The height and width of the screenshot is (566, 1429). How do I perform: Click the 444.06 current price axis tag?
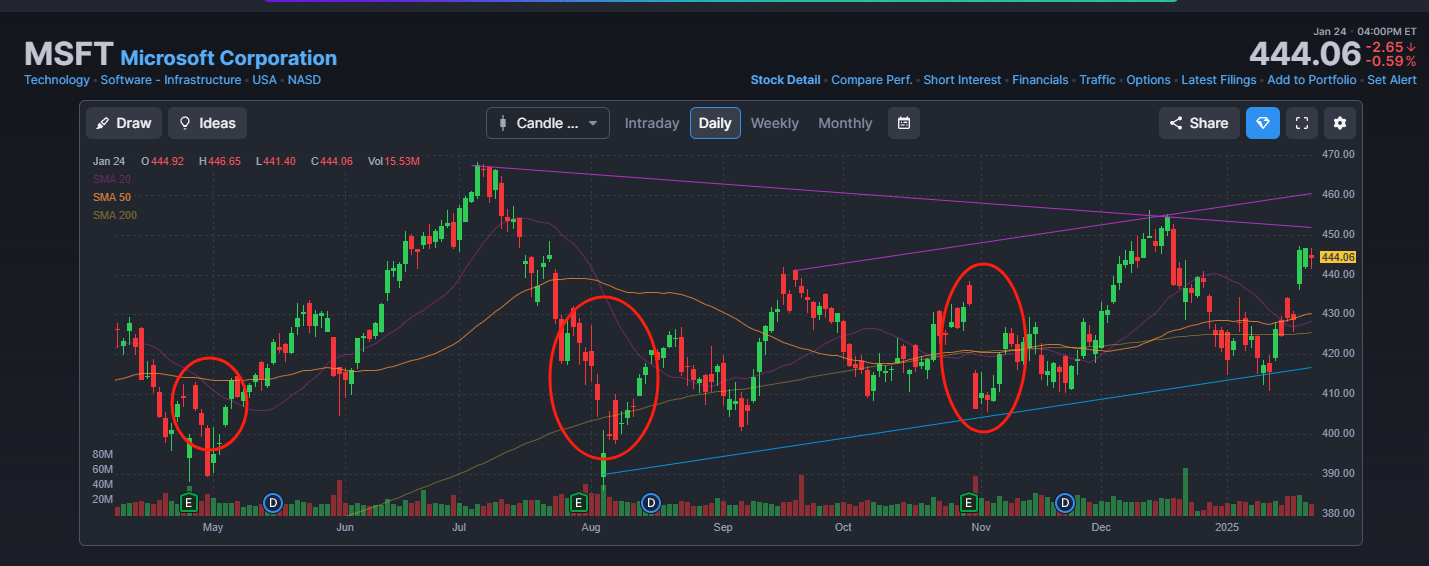1337,257
